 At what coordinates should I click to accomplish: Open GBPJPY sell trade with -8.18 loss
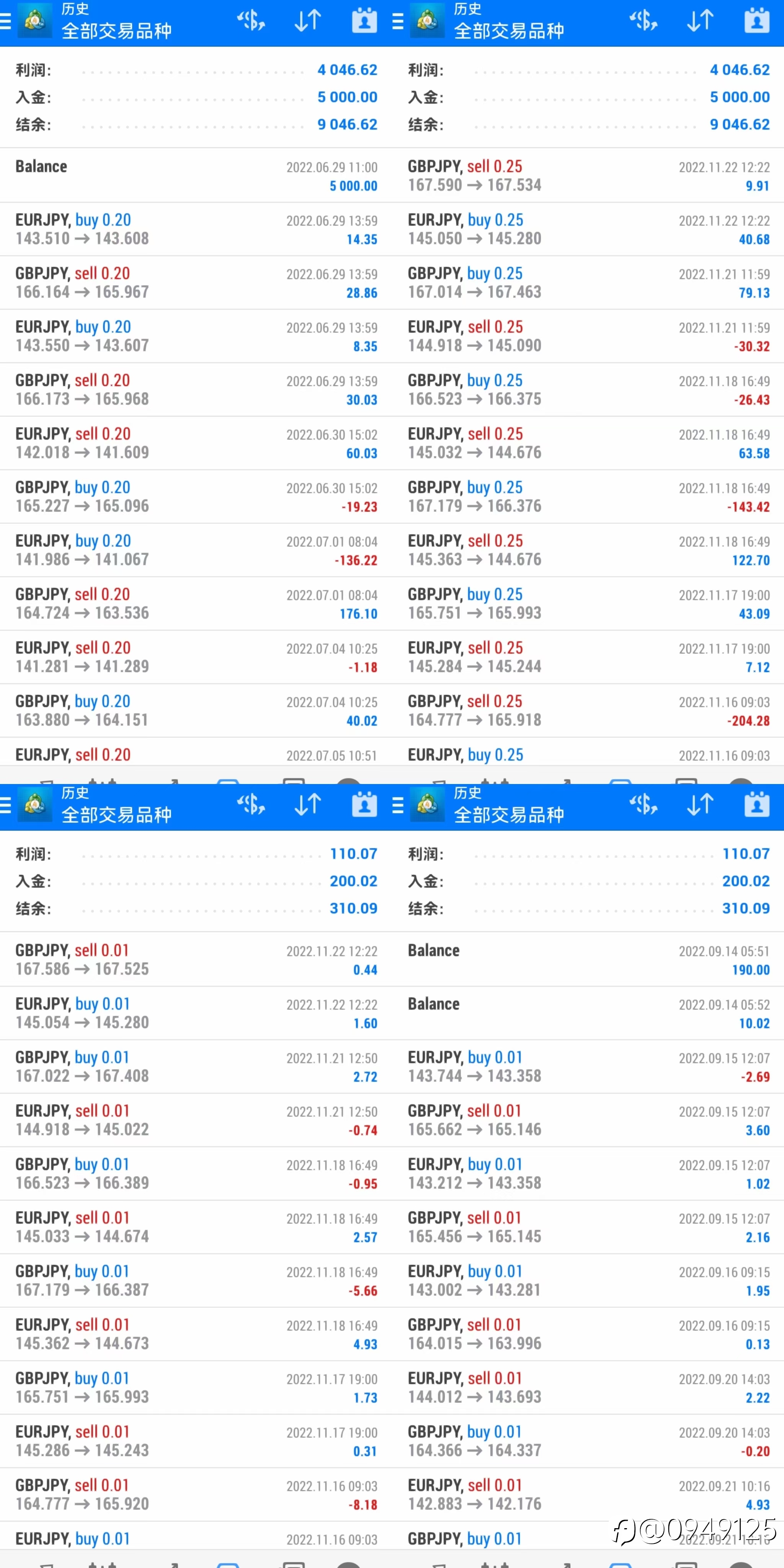(196, 1495)
